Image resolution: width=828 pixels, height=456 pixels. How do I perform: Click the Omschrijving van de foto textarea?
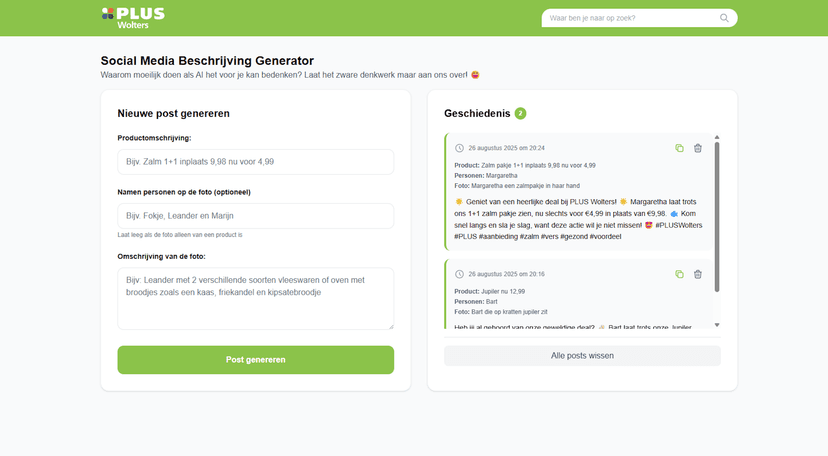click(x=256, y=299)
